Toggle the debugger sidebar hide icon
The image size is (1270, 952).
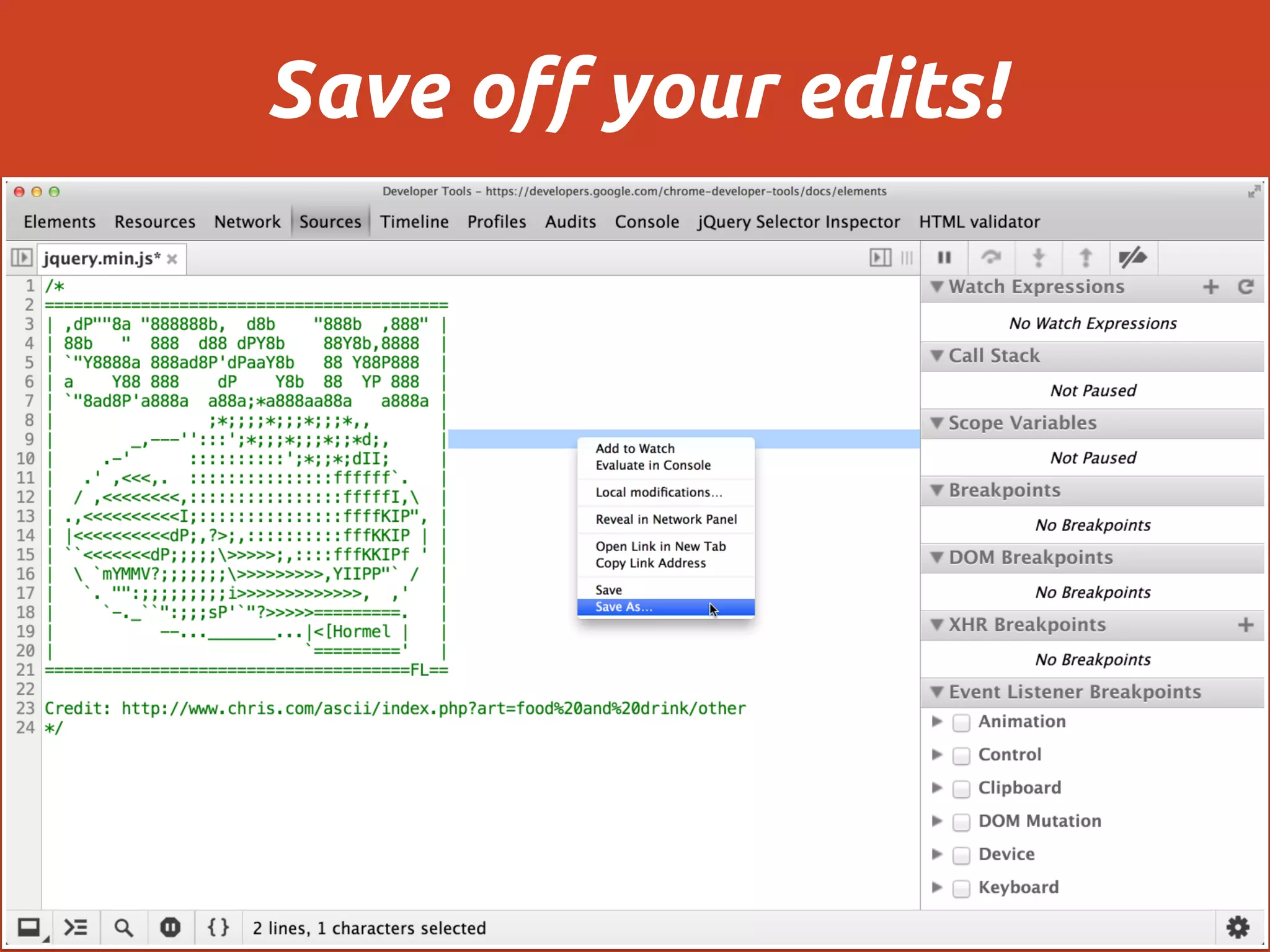tap(880, 257)
